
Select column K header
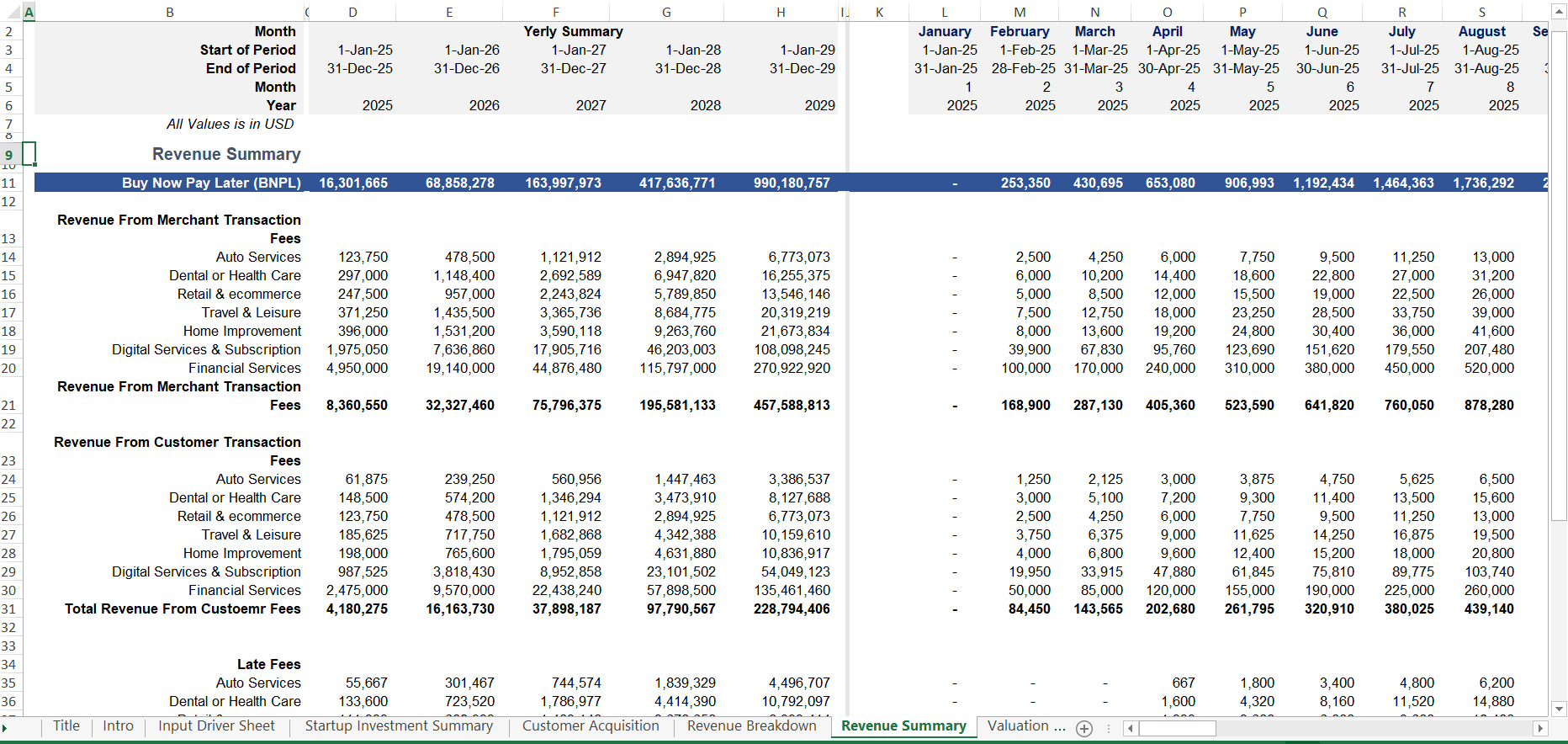point(879,12)
